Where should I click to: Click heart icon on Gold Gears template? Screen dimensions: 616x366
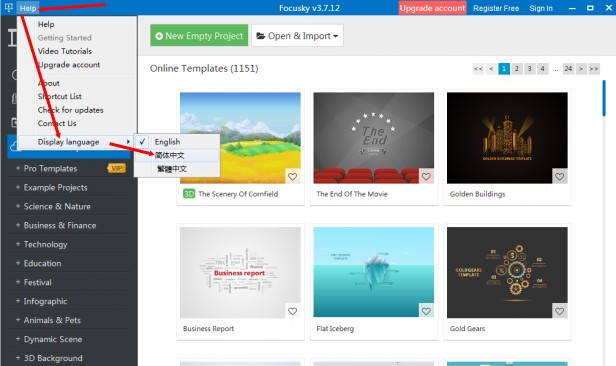pos(559,311)
